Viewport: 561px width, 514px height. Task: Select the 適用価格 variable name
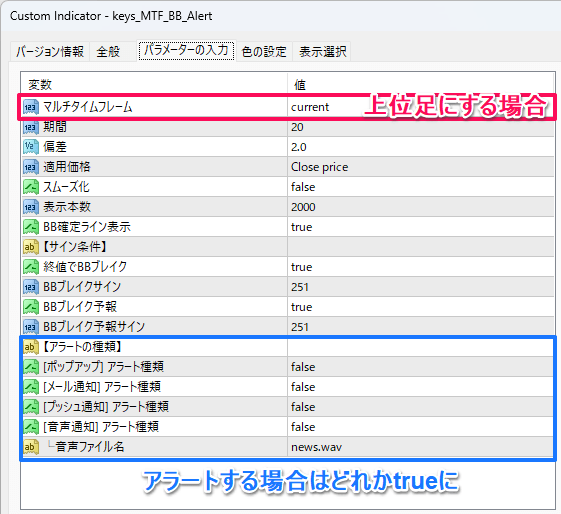[67, 167]
